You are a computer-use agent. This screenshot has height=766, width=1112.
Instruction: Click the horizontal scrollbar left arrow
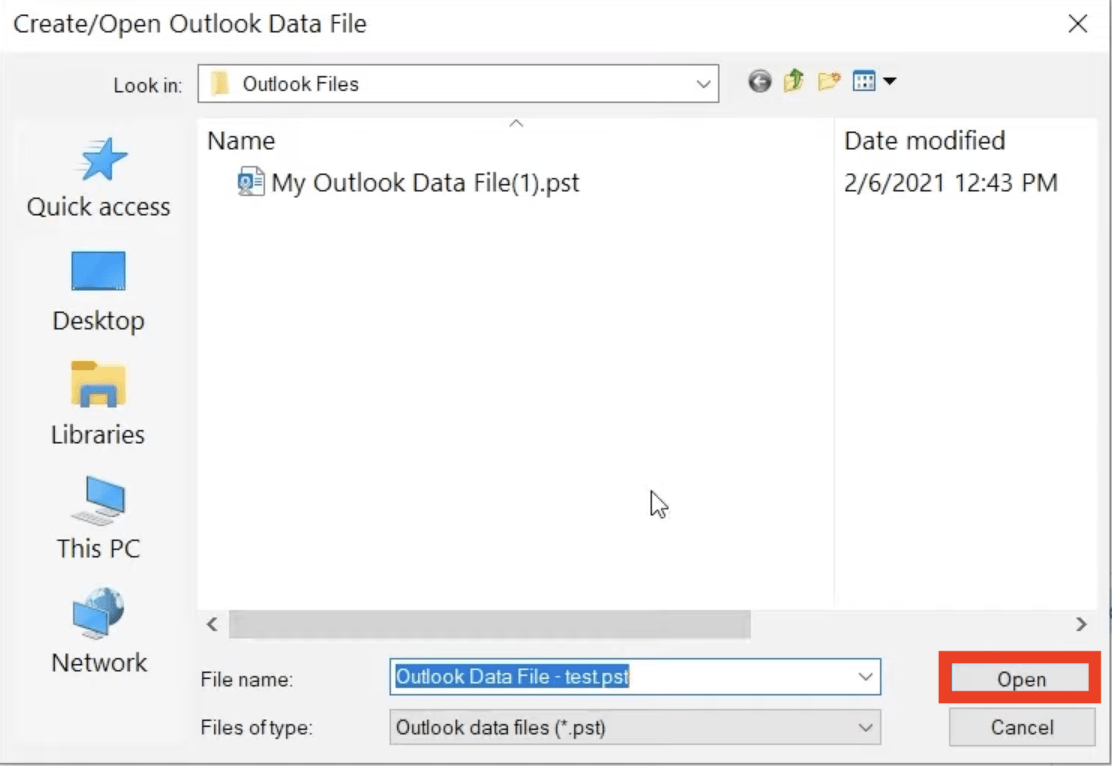pos(211,625)
